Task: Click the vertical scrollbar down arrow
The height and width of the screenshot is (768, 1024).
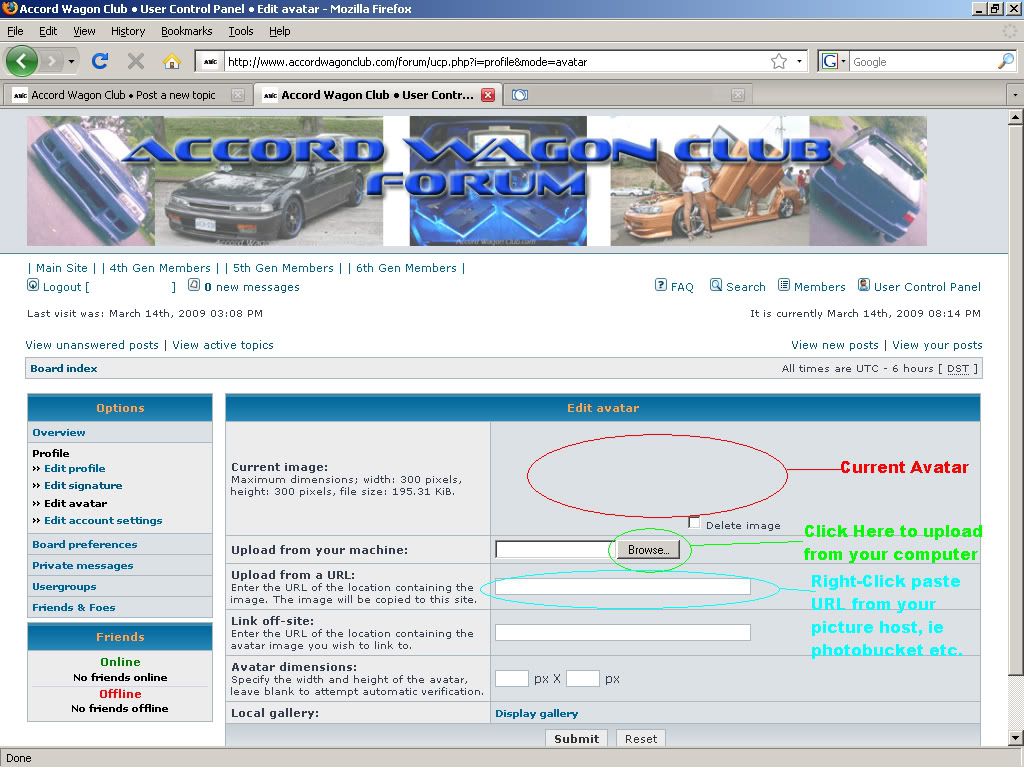Action: [1016, 739]
